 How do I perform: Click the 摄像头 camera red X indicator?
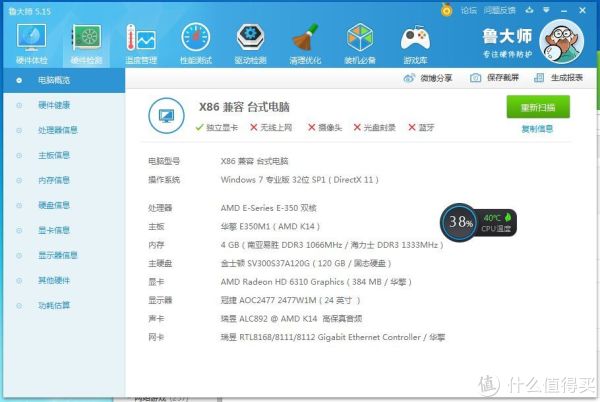pos(312,127)
